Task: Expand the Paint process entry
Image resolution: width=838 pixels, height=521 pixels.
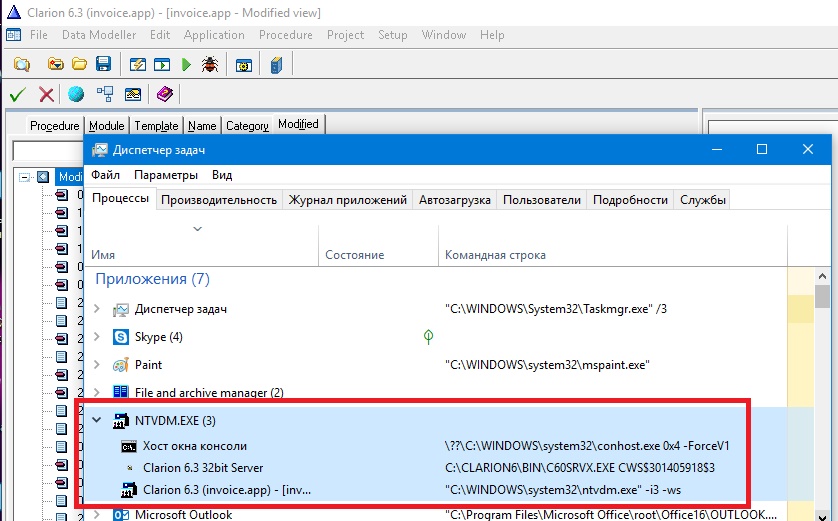Action: (x=97, y=365)
